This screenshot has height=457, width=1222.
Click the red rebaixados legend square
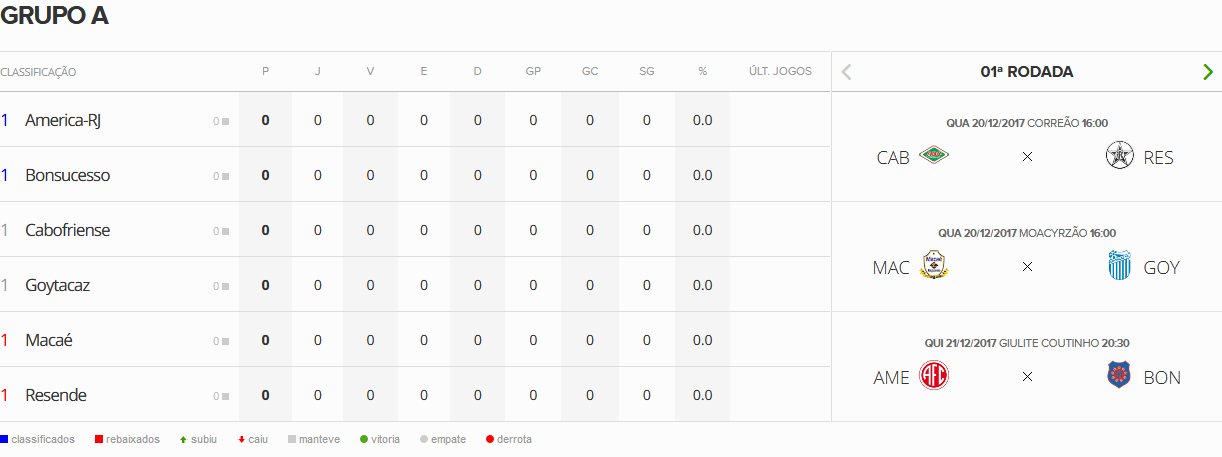[x=99, y=439]
